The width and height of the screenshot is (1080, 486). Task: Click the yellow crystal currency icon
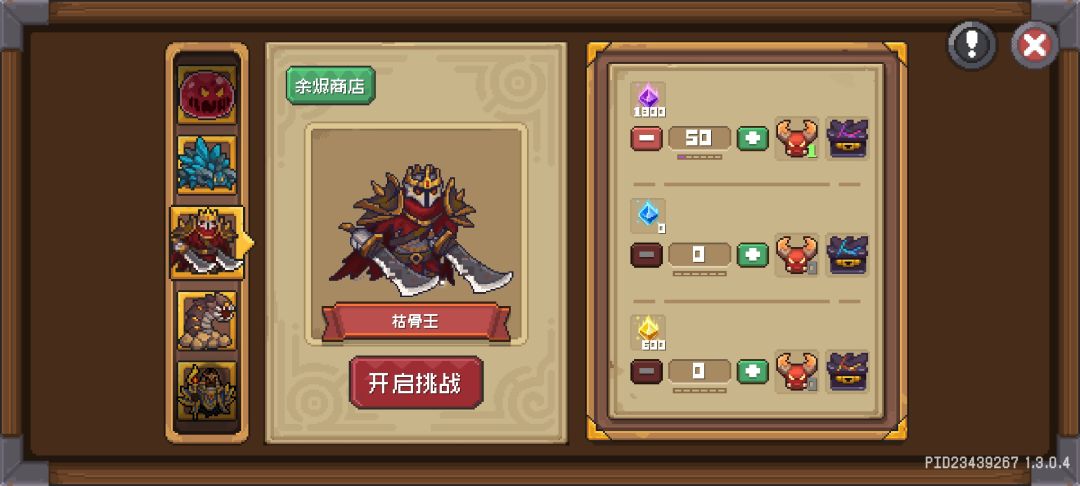(648, 331)
